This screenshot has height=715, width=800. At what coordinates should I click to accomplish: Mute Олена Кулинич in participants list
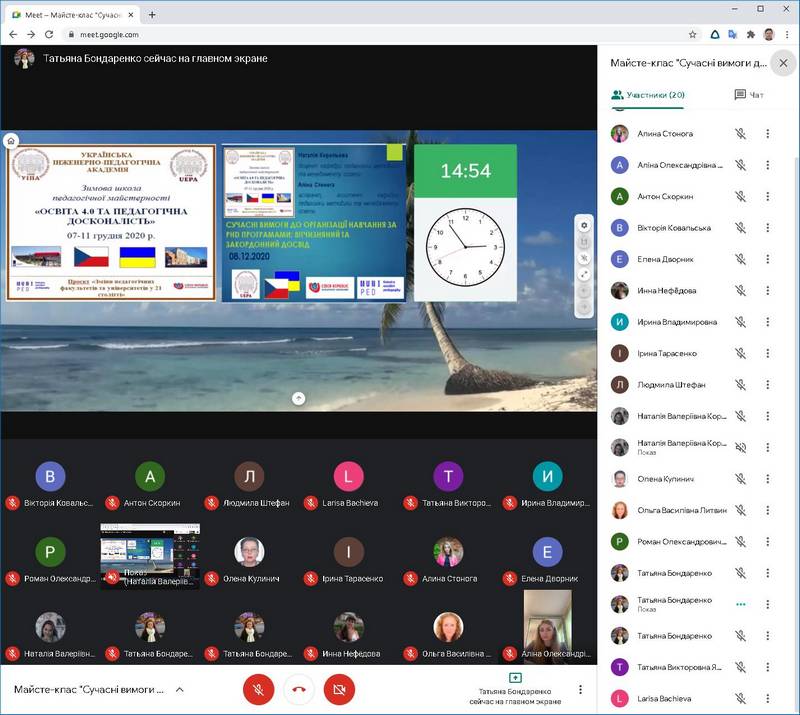point(740,479)
